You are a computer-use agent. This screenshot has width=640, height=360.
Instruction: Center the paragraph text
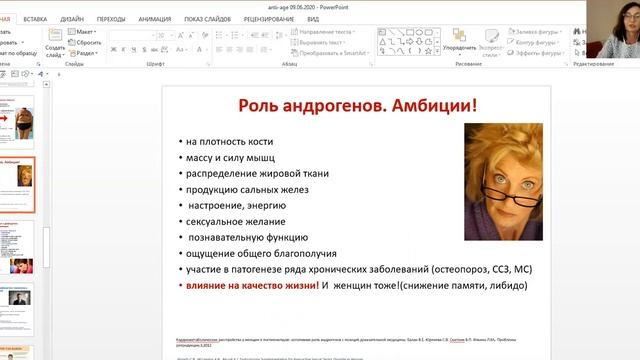point(229,50)
